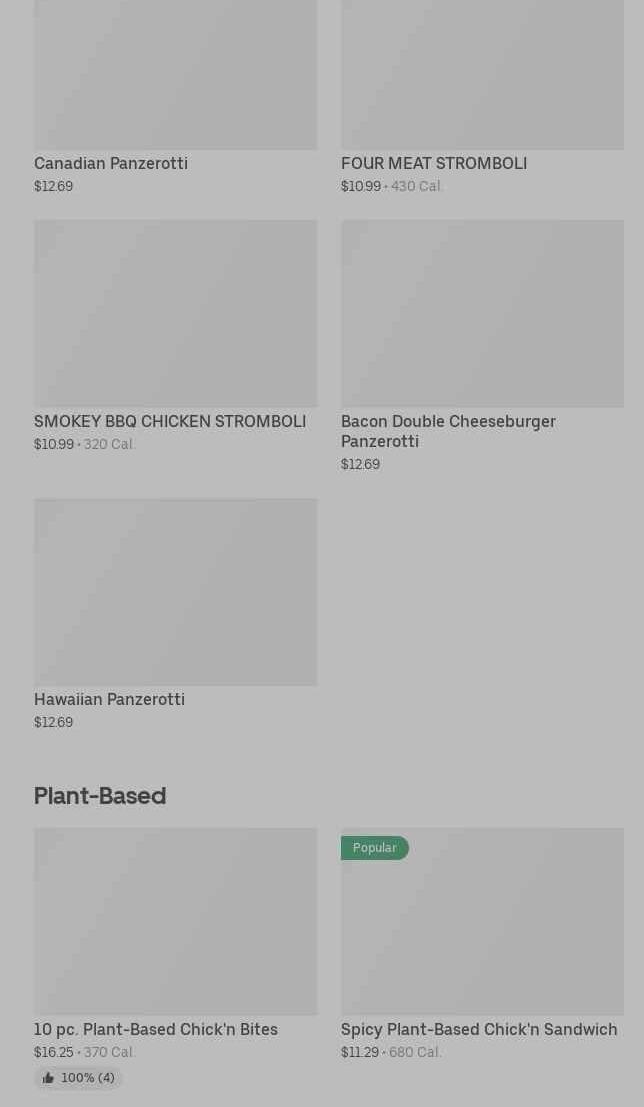Click the Plant-Based section heading
Viewport: 644px width, 1107px height.
coord(100,796)
